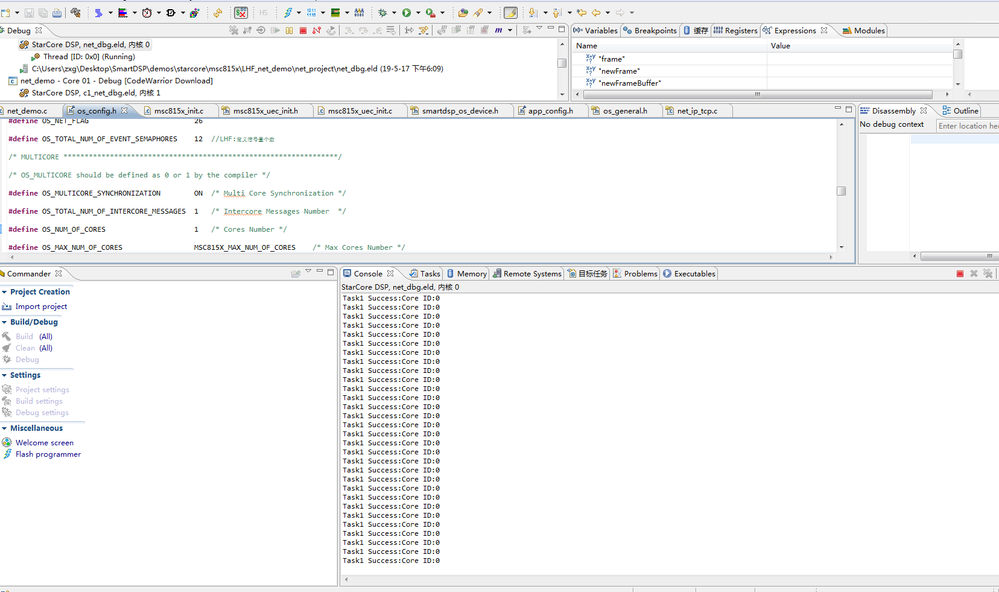Screen dimensions: 999x592
Task: Click the open folder toolbar icon
Action: tap(463, 13)
